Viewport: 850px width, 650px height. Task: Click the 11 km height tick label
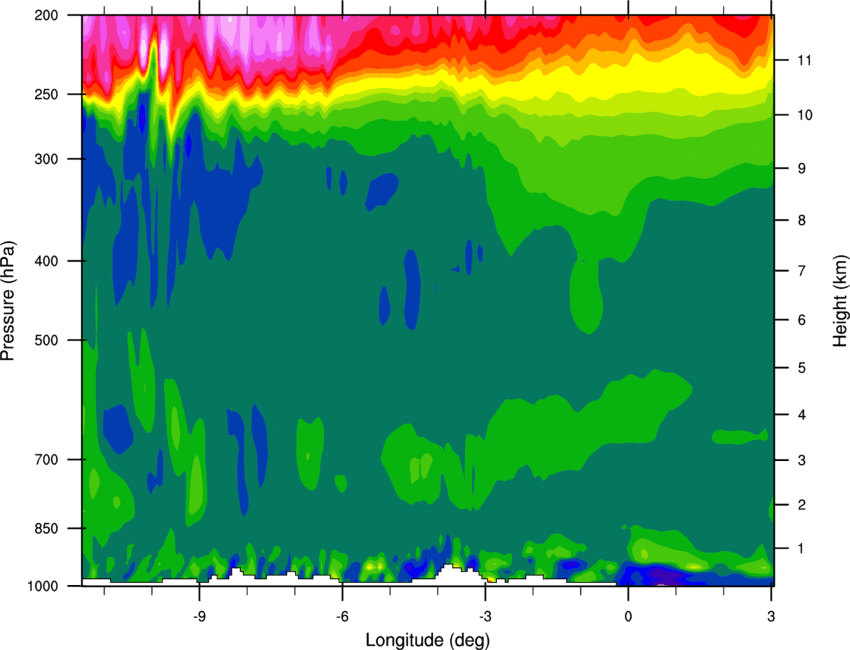point(804,60)
